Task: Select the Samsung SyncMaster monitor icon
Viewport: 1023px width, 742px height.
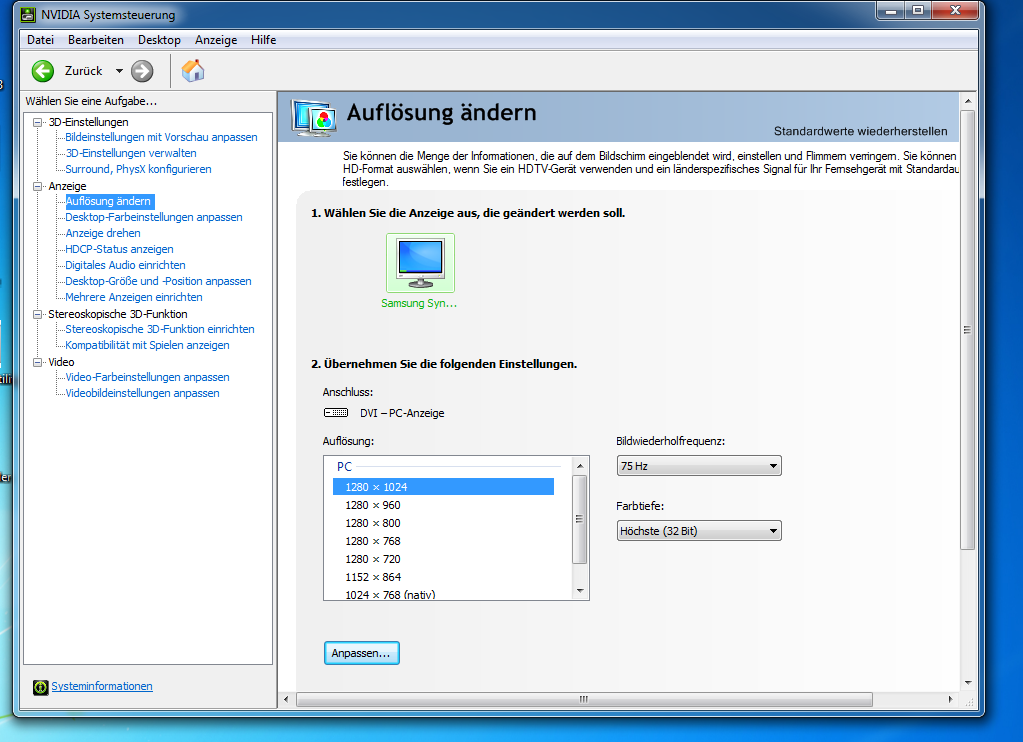Action: (x=420, y=263)
